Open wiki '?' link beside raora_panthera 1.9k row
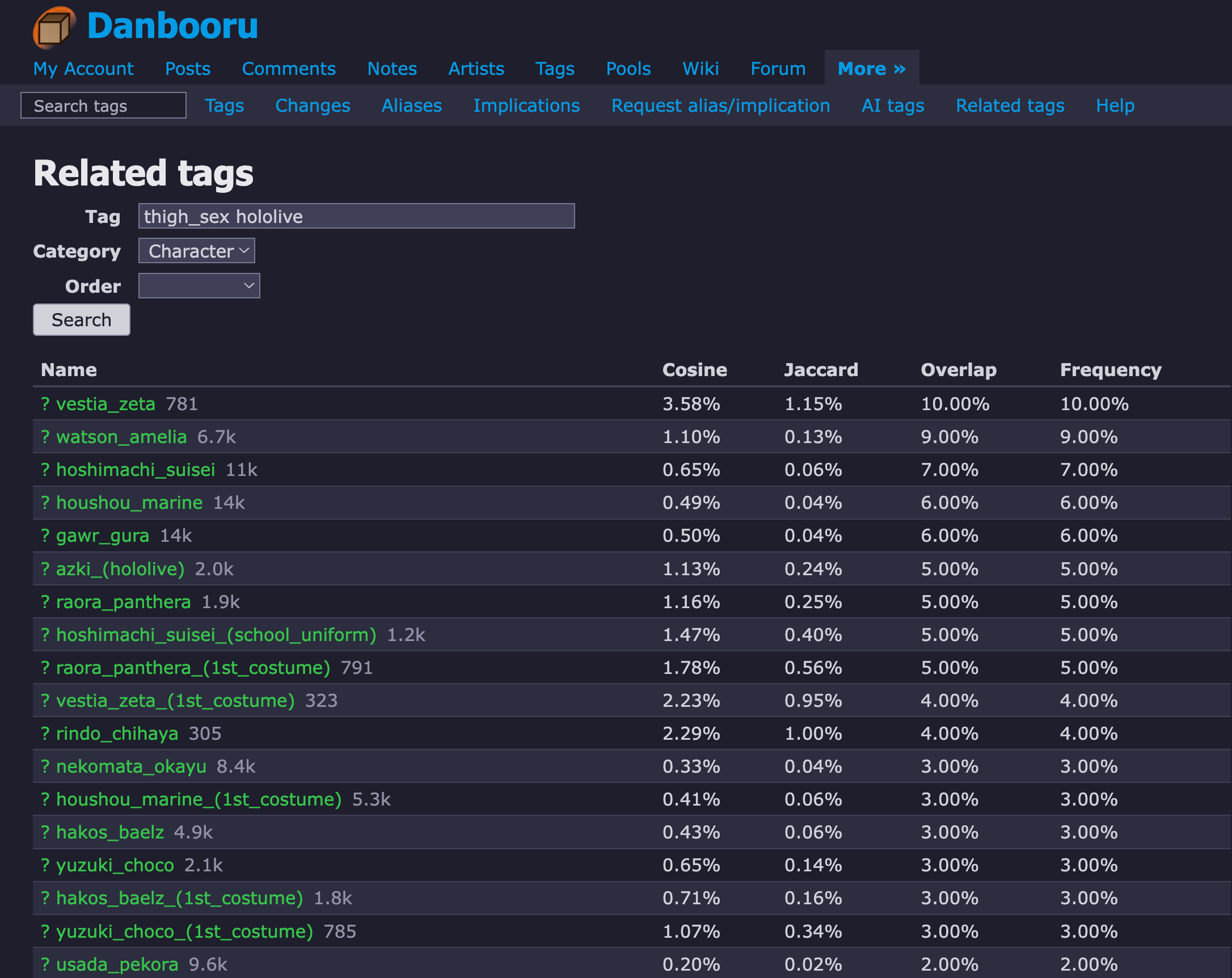The image size is (1232, 978). pos(46,602)
